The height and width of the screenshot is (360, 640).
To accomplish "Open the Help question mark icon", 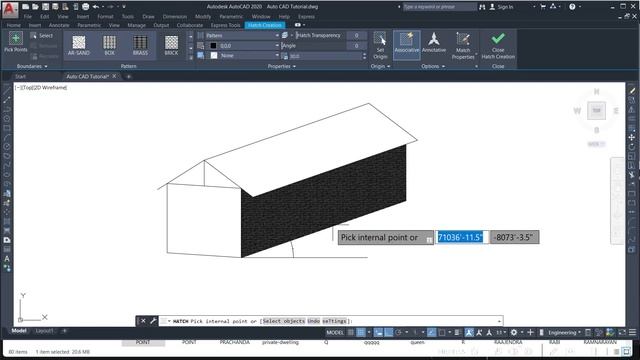I will (572, 7).
